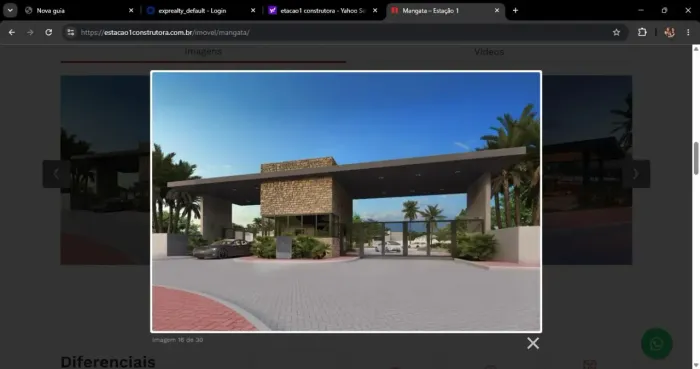Screen dimensions: 700x369
Task: Close the image lightbox with the X icon
Action: pos(533,343)
